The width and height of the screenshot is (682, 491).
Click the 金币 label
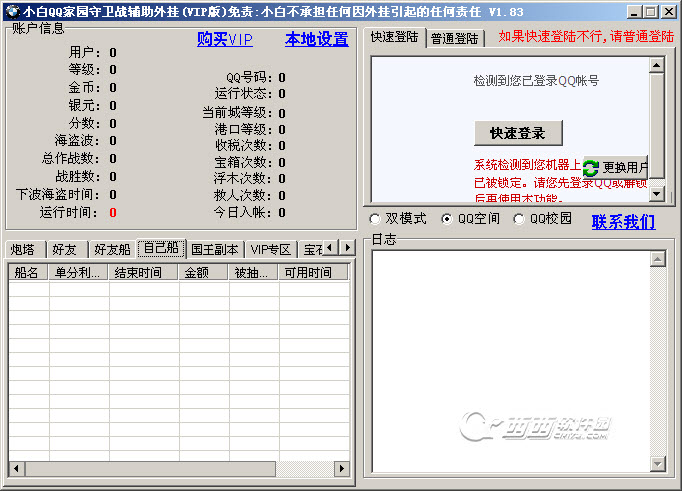pos(84,87)
